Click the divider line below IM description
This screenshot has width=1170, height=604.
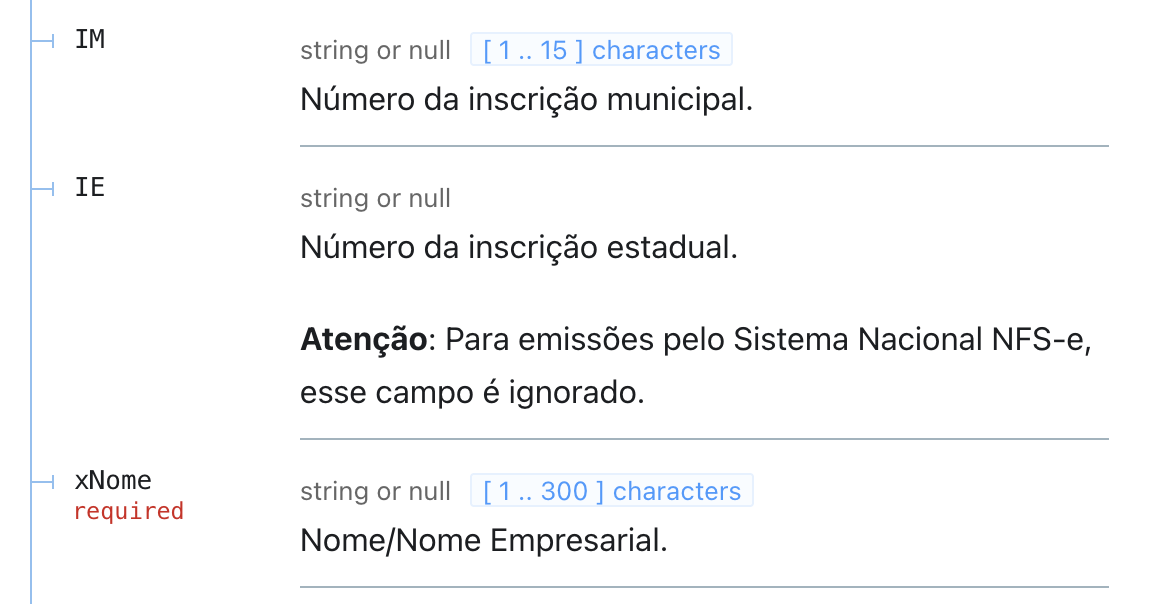click(x=704, y=146)
